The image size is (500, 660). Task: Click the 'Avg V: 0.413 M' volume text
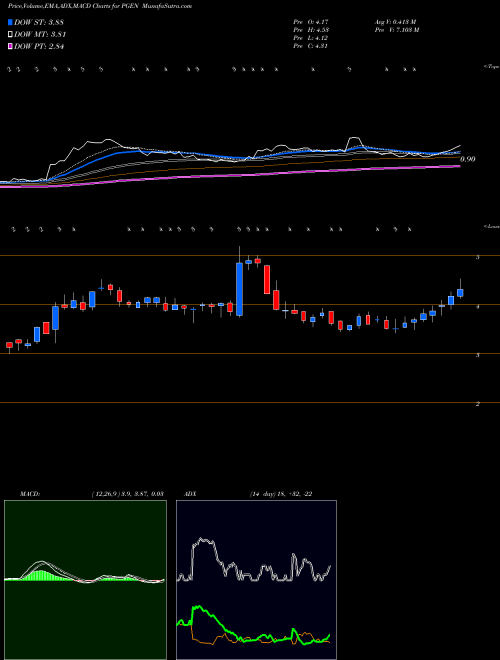(395, 22)
